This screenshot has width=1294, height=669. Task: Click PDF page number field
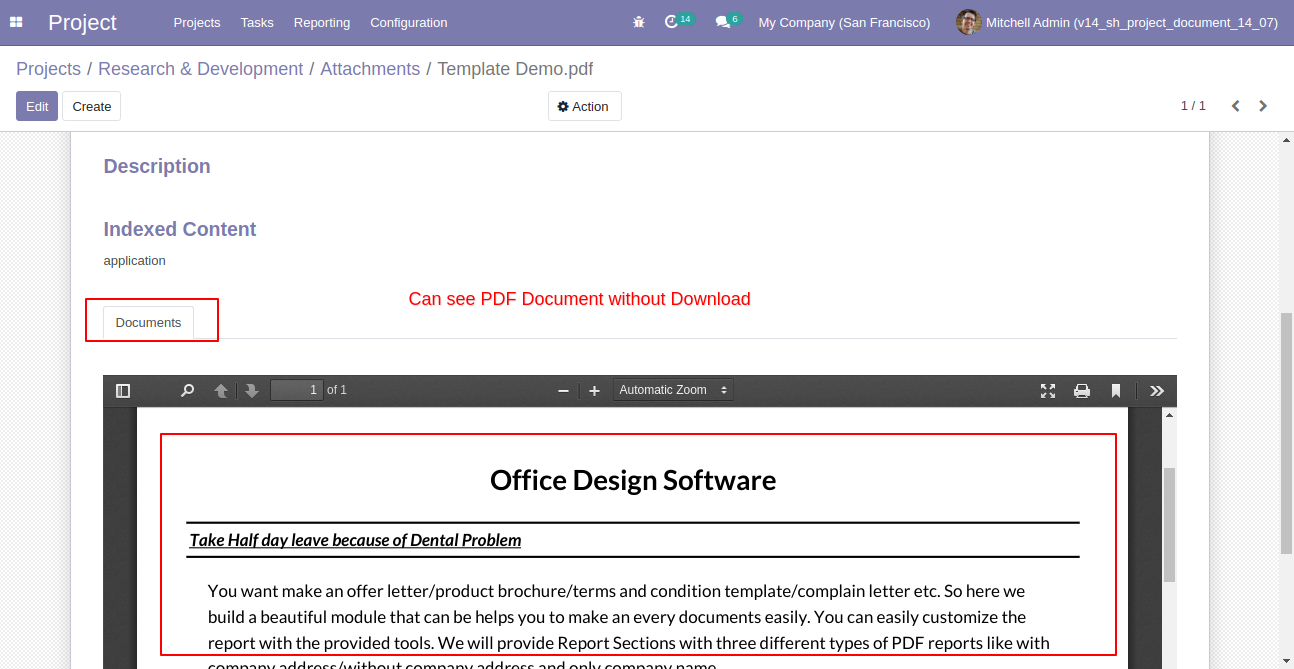point(297,390)
